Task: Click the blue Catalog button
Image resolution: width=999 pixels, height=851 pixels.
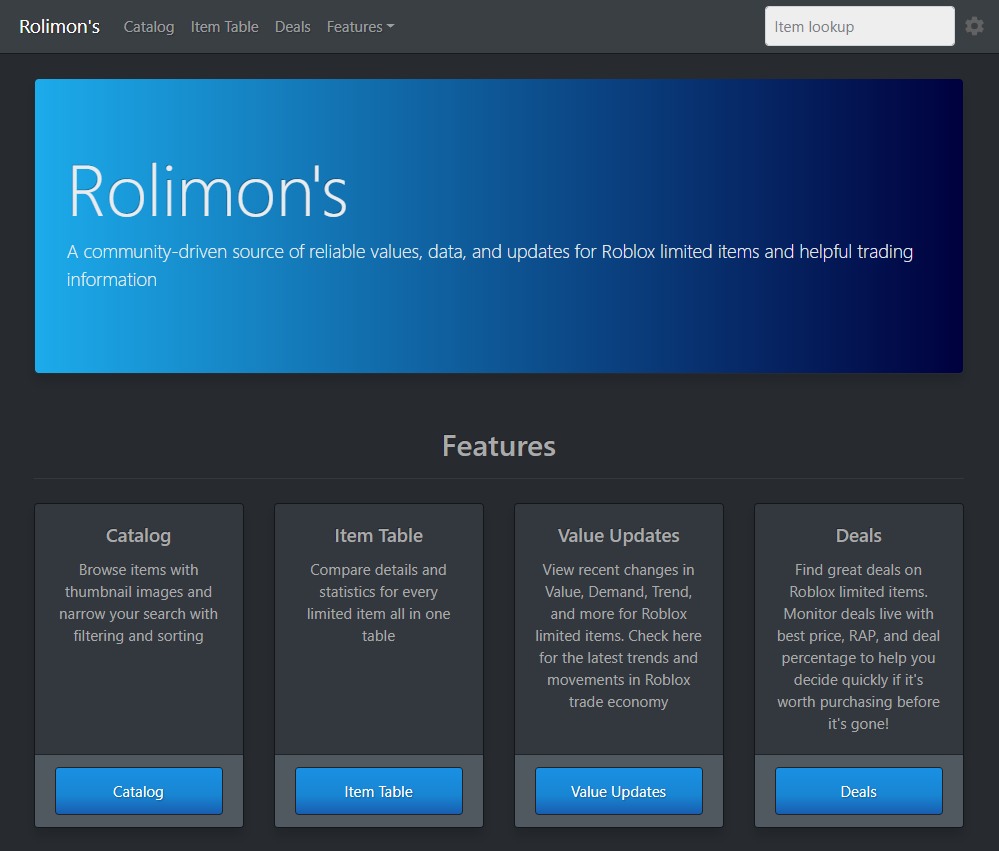Action: click(139, 791)
